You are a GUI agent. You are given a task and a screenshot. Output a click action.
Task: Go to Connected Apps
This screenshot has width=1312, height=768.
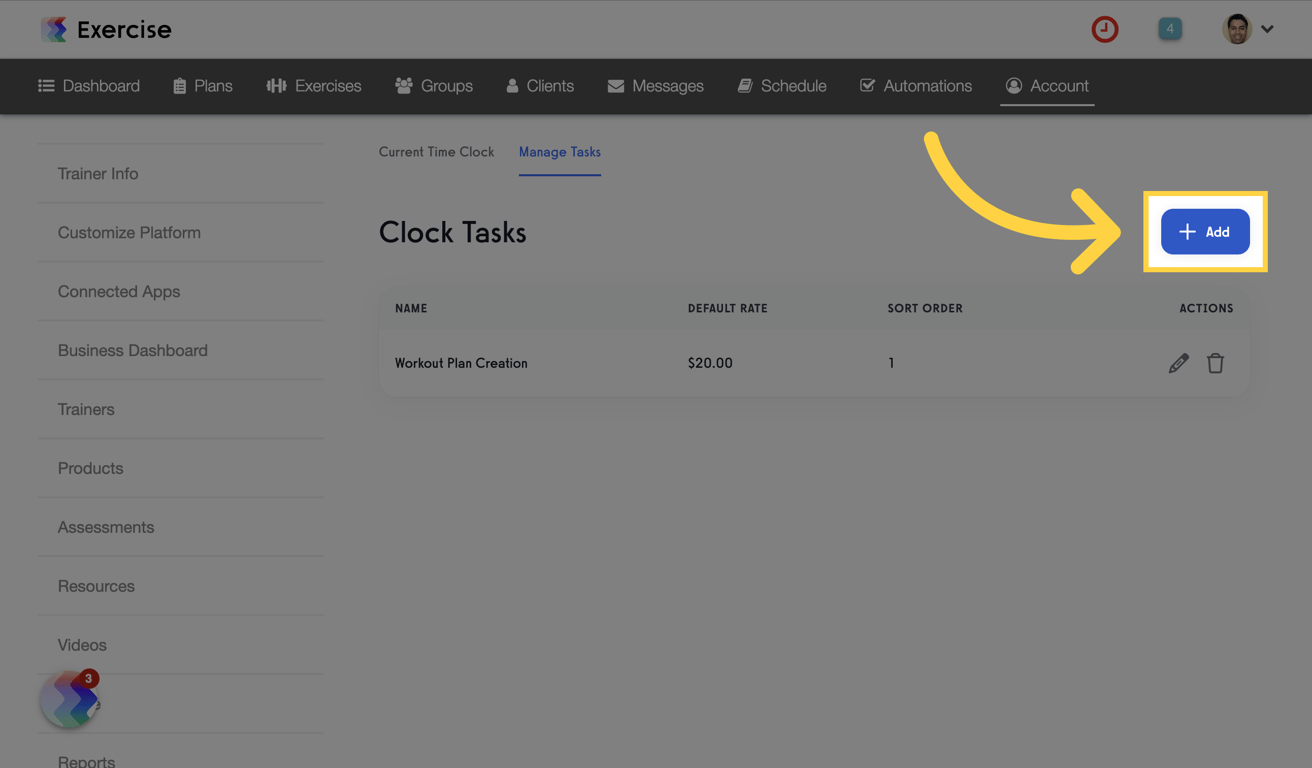[x=181, y=292]
